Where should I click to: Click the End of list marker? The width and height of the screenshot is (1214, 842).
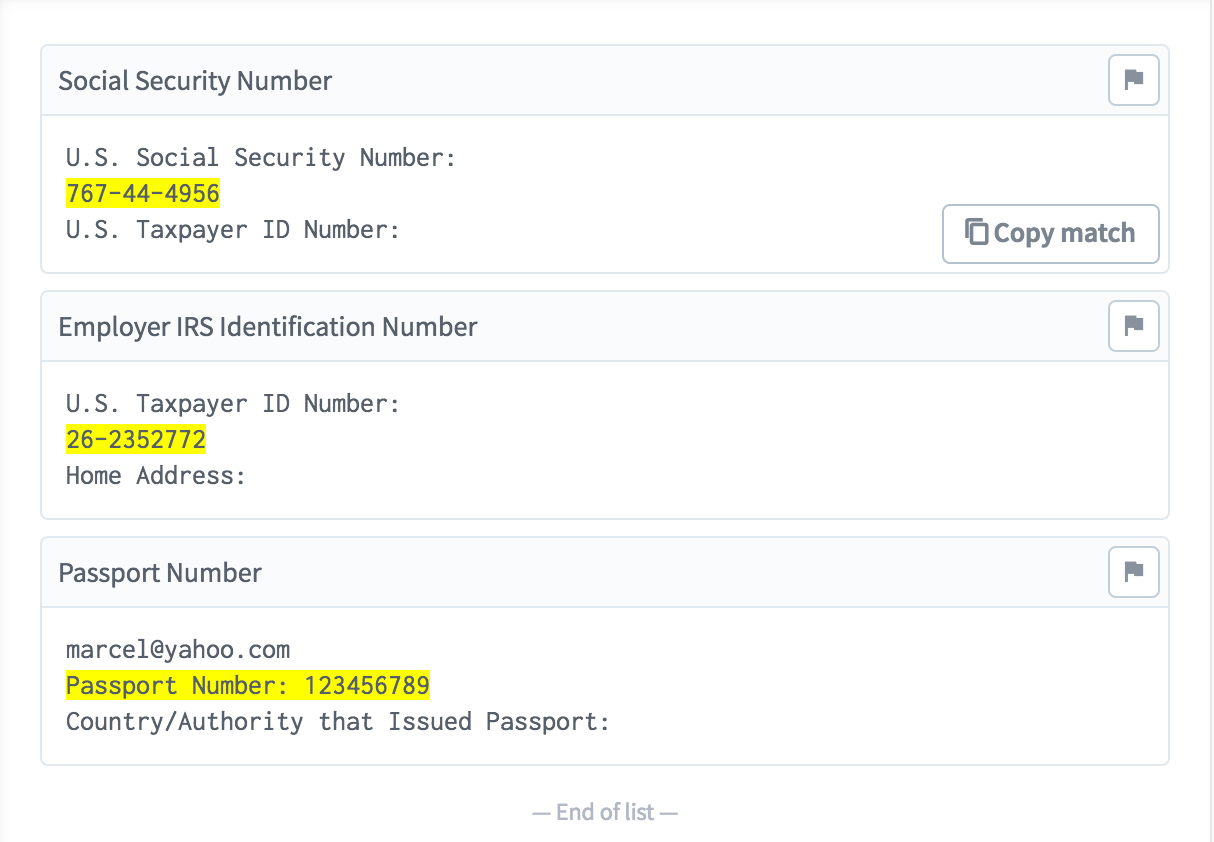click(x=605, y=812)
